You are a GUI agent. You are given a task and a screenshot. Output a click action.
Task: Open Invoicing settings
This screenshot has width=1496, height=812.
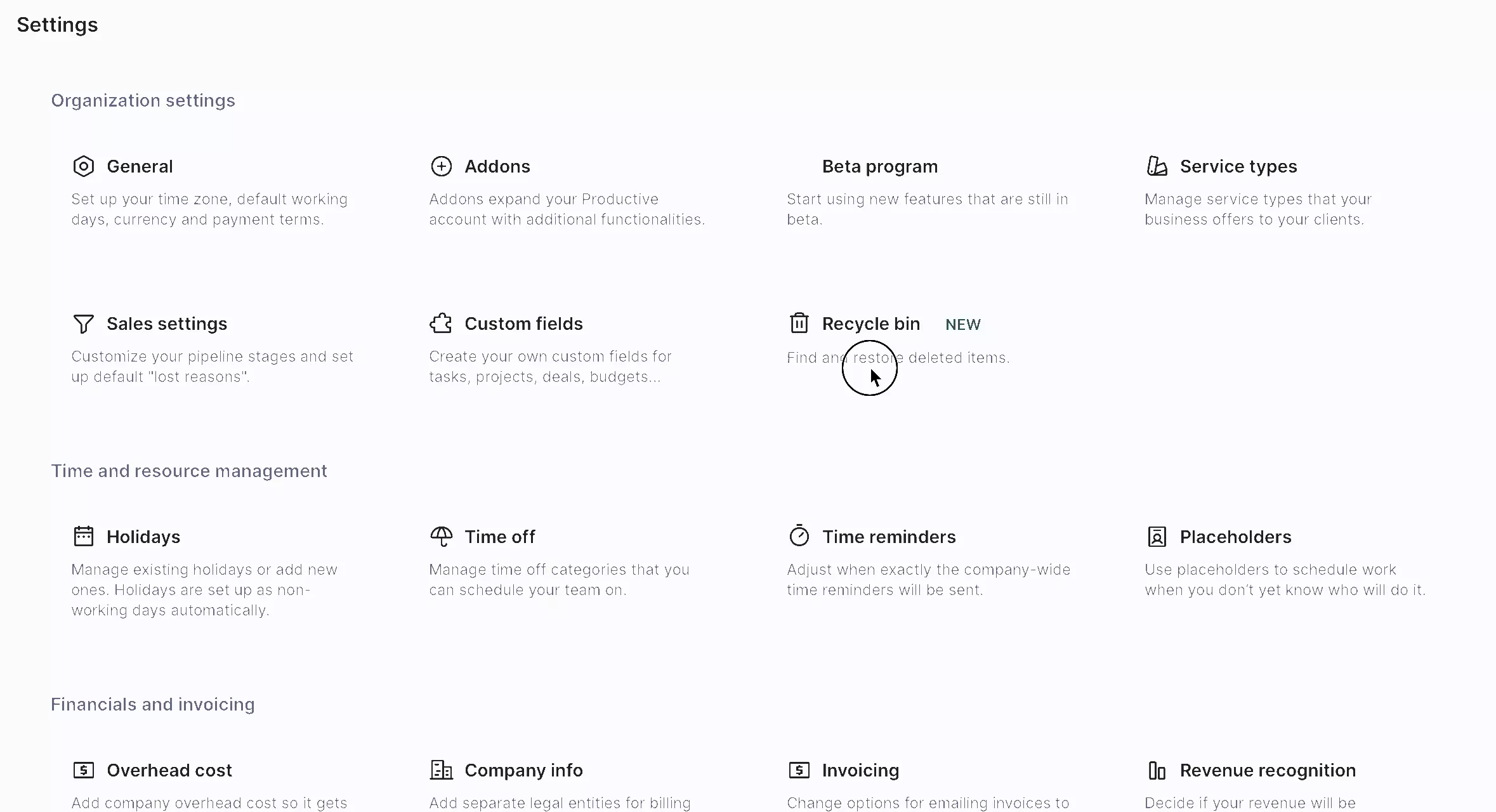860,770
